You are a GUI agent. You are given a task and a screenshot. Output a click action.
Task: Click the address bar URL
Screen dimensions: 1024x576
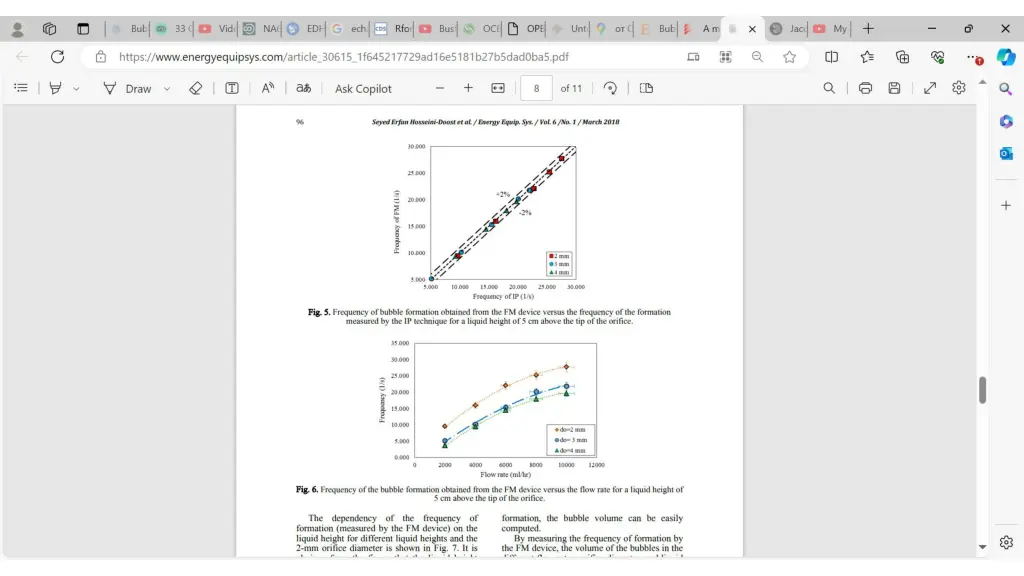point(344,57)
